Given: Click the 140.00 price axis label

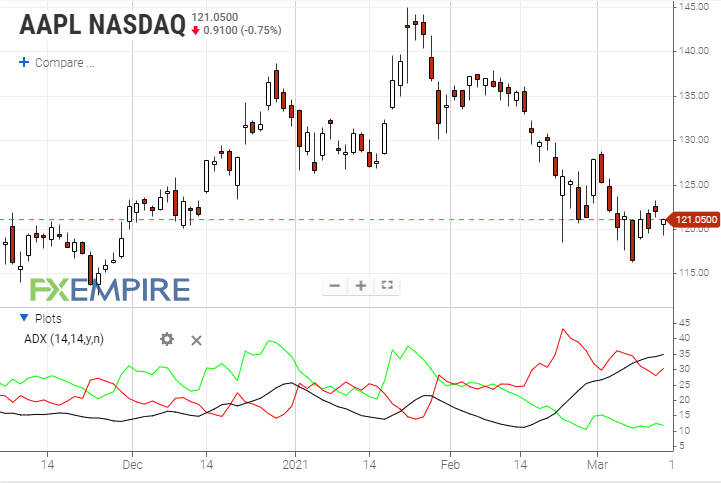Looking at the screenshot, I should [694, 51].
